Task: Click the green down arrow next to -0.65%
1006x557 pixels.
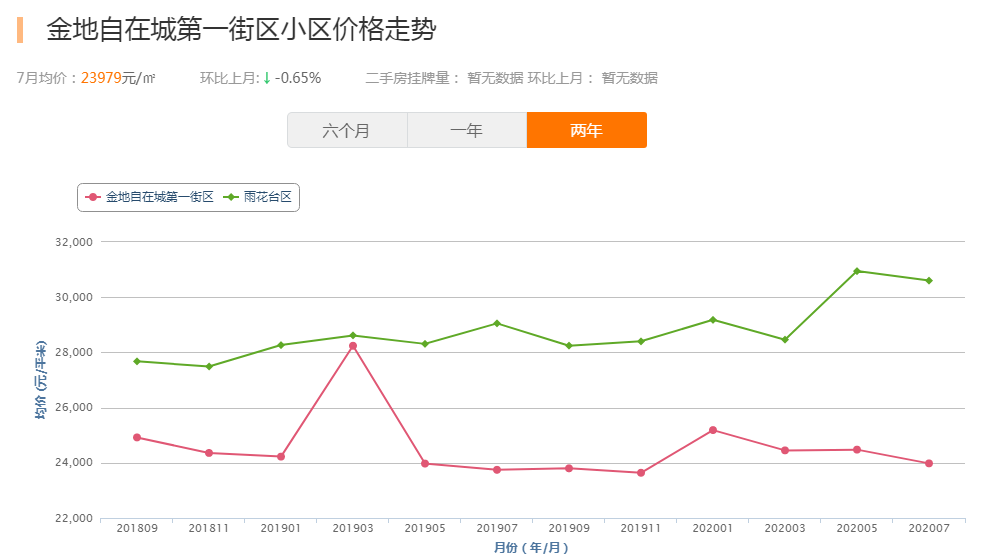Action: click(267, 78)
